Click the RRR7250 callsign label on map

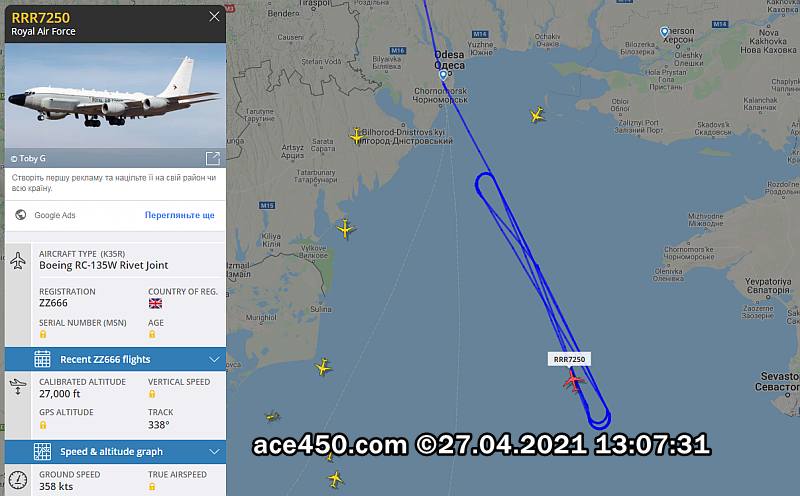coord(569,359)
